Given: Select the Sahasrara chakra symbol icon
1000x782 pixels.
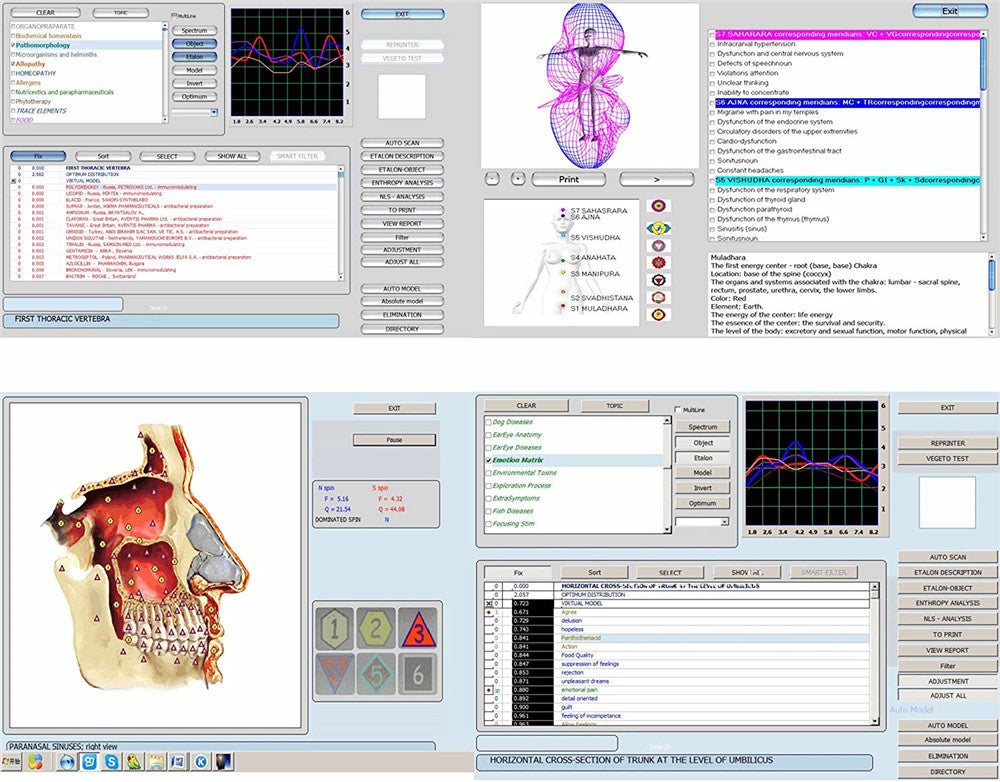Looking at the screenshot, I should click(659, 206).
